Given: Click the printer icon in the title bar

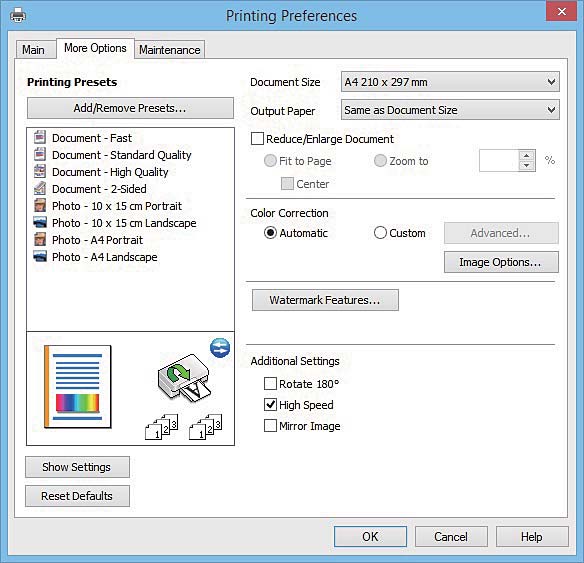Looking at the screenshot, I should pos(18,15).
